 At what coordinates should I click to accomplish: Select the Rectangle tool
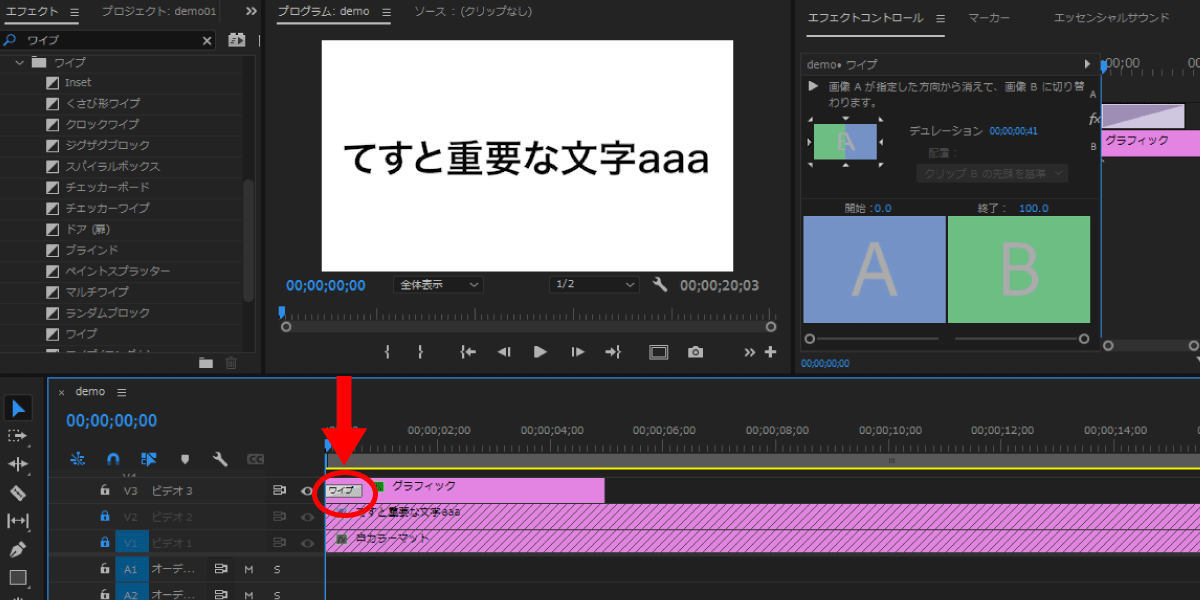pos(18,577)
